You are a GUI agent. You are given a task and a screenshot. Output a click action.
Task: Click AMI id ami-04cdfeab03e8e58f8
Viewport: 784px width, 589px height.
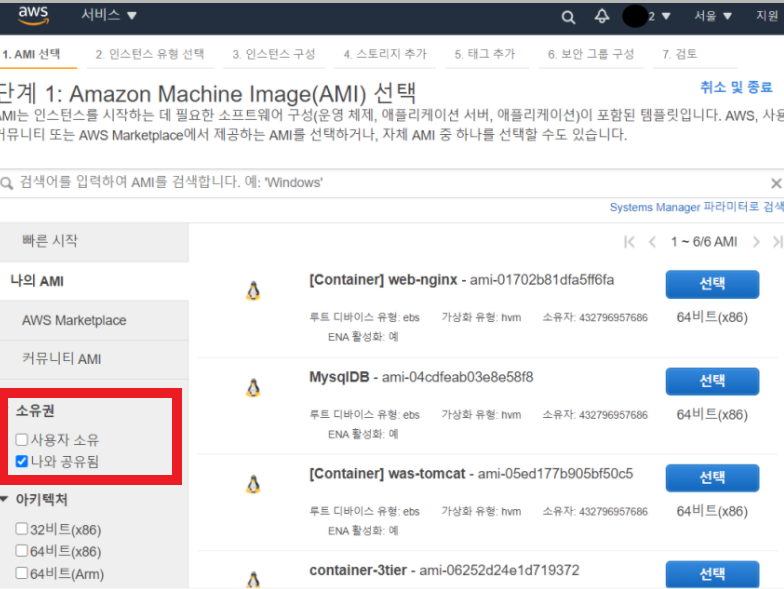point(458,377)
